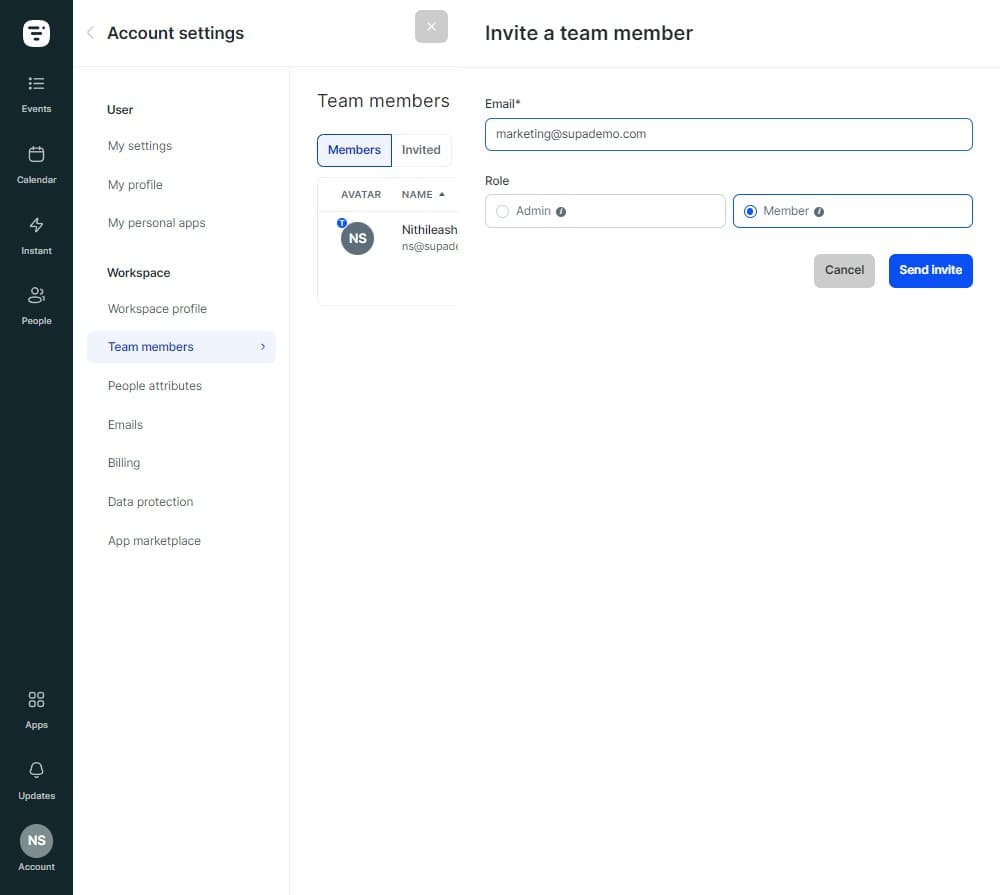The height and width of the screenshot is (895, 1000).
Task: Click the Email input field
Action: pos(728,133)
